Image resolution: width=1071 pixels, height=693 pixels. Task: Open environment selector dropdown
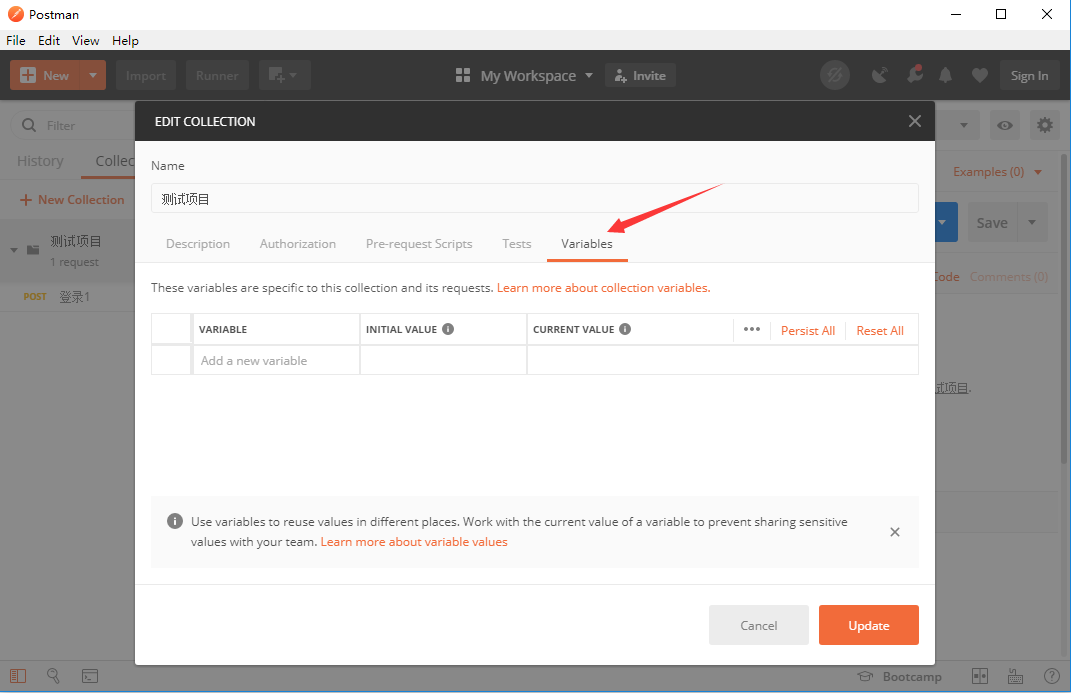click(x=964, y=125)
